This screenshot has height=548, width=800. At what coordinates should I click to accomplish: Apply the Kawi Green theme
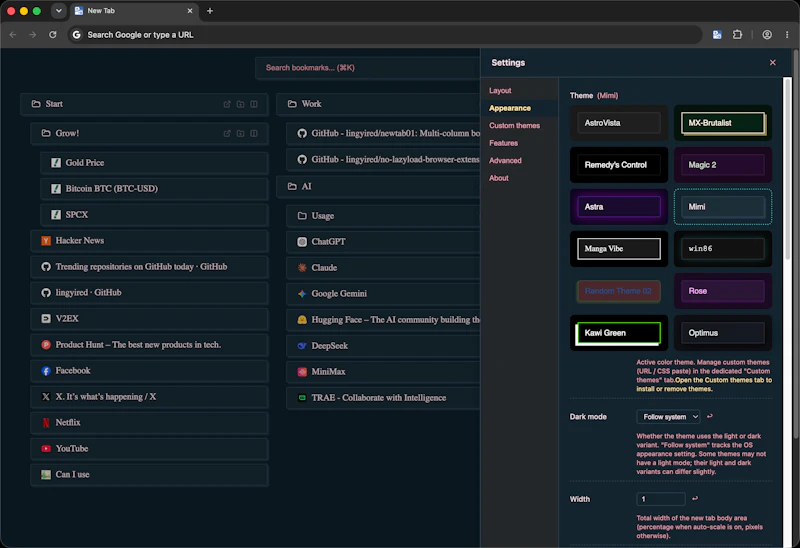[x=619, y=333]
